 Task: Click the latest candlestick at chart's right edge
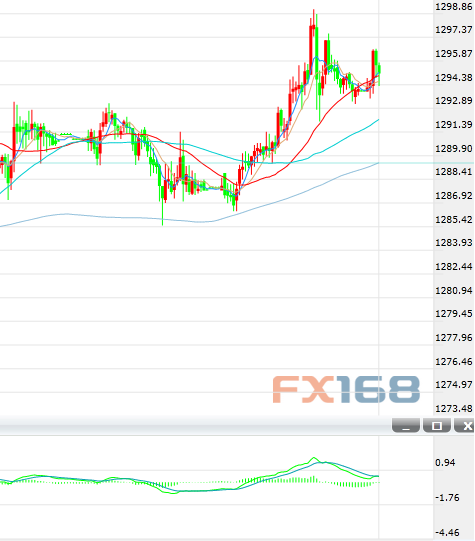pyautogui.click(x=379, y=72)
